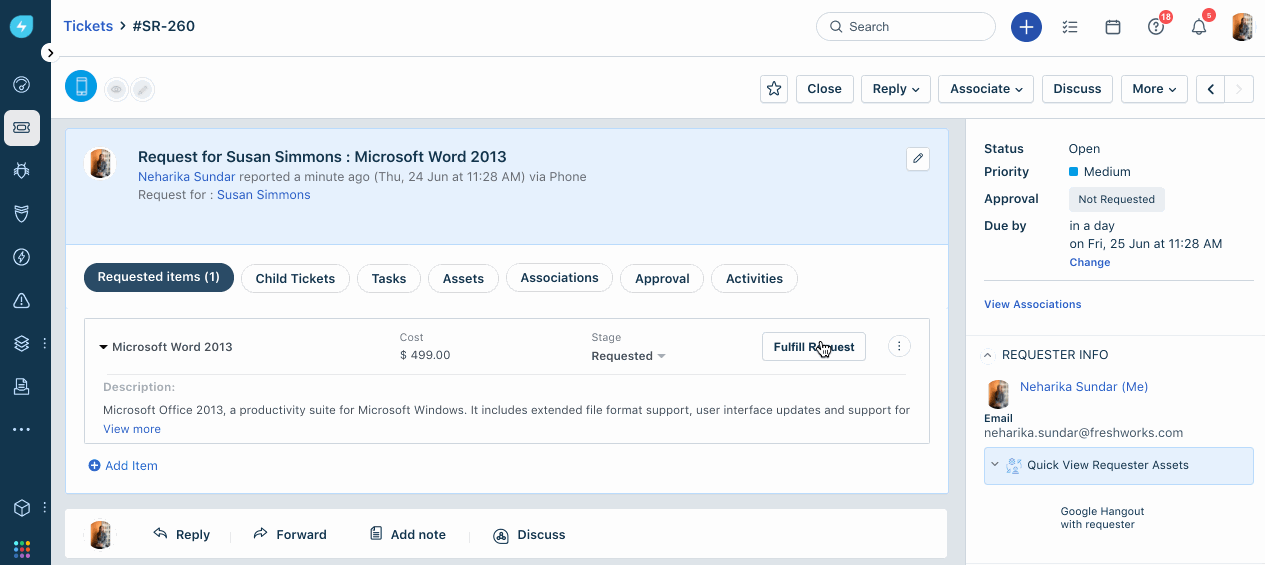Open the Changes shield icon in sidebar
The image size is (1265, 565).
[x=22, y=214]
